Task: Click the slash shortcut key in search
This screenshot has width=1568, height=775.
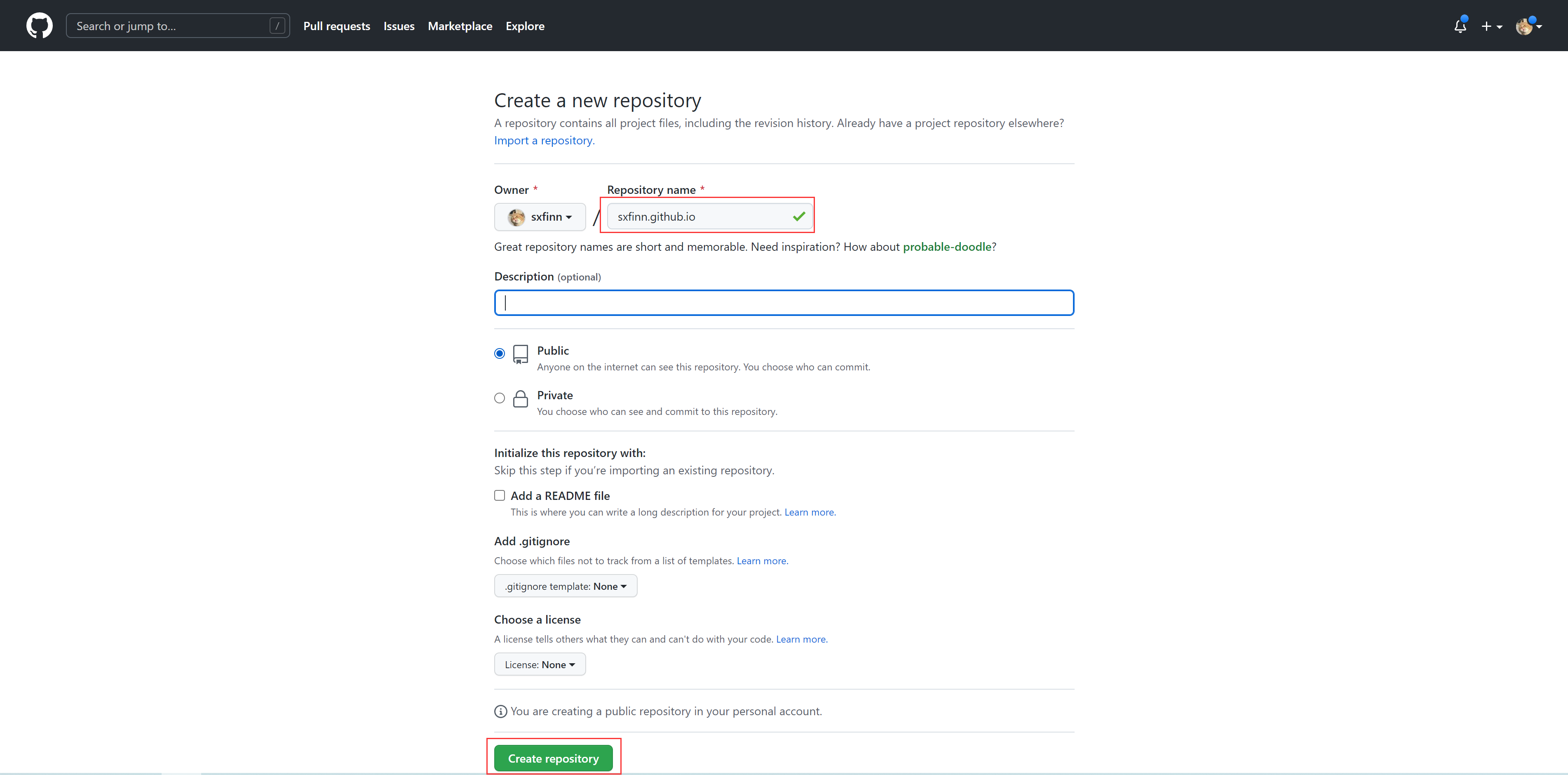Action: click(x=277, y=26)
